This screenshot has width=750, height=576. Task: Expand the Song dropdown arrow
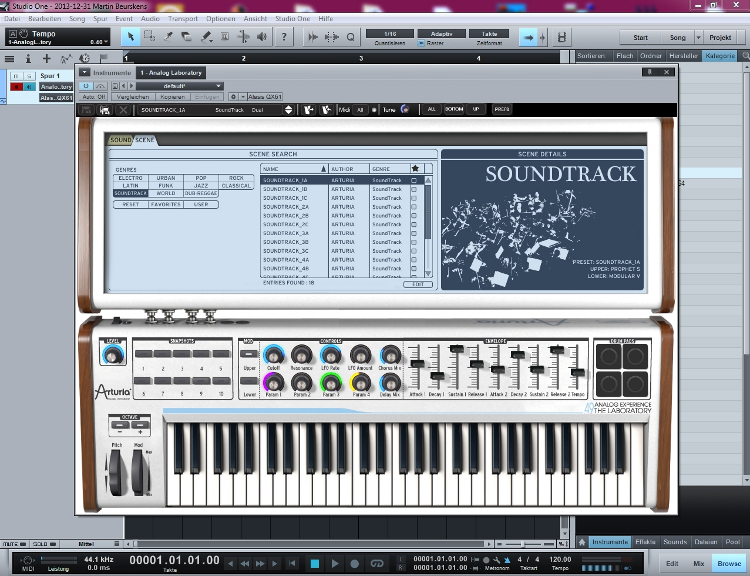699,37
